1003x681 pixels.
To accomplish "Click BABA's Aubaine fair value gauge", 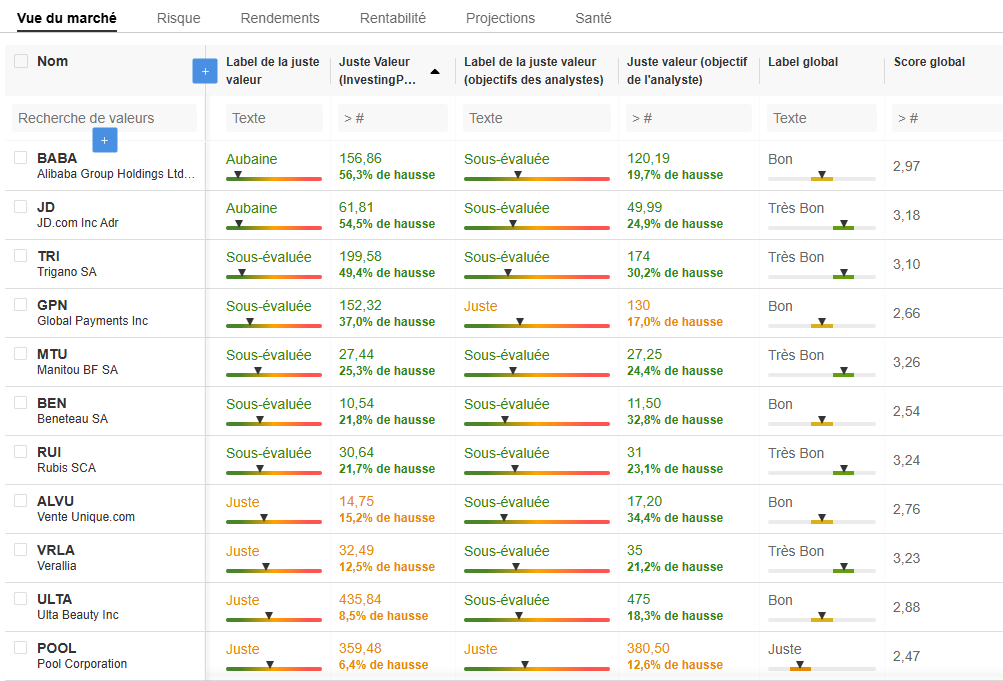I will 274,176.
